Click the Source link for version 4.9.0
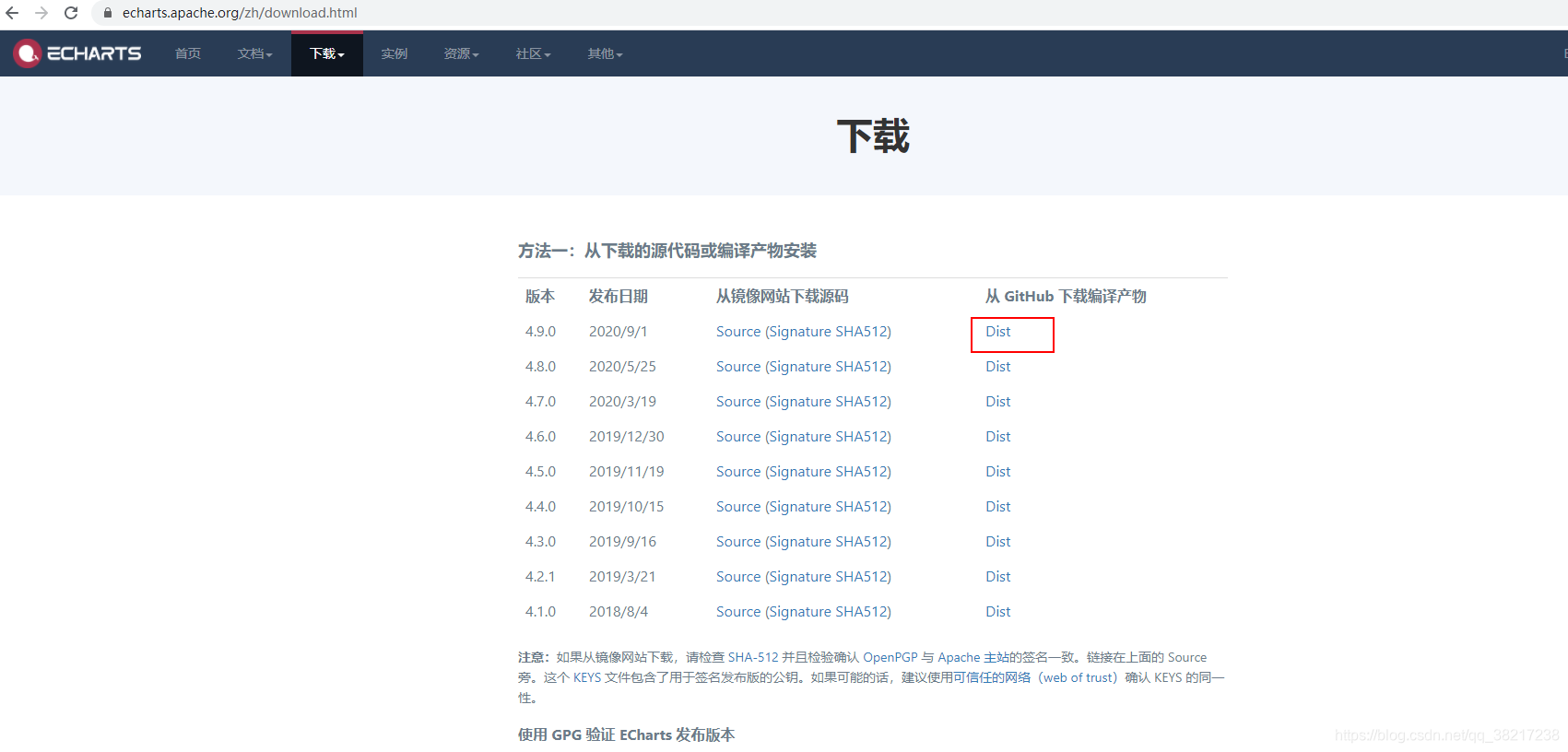 click(738, 332)
